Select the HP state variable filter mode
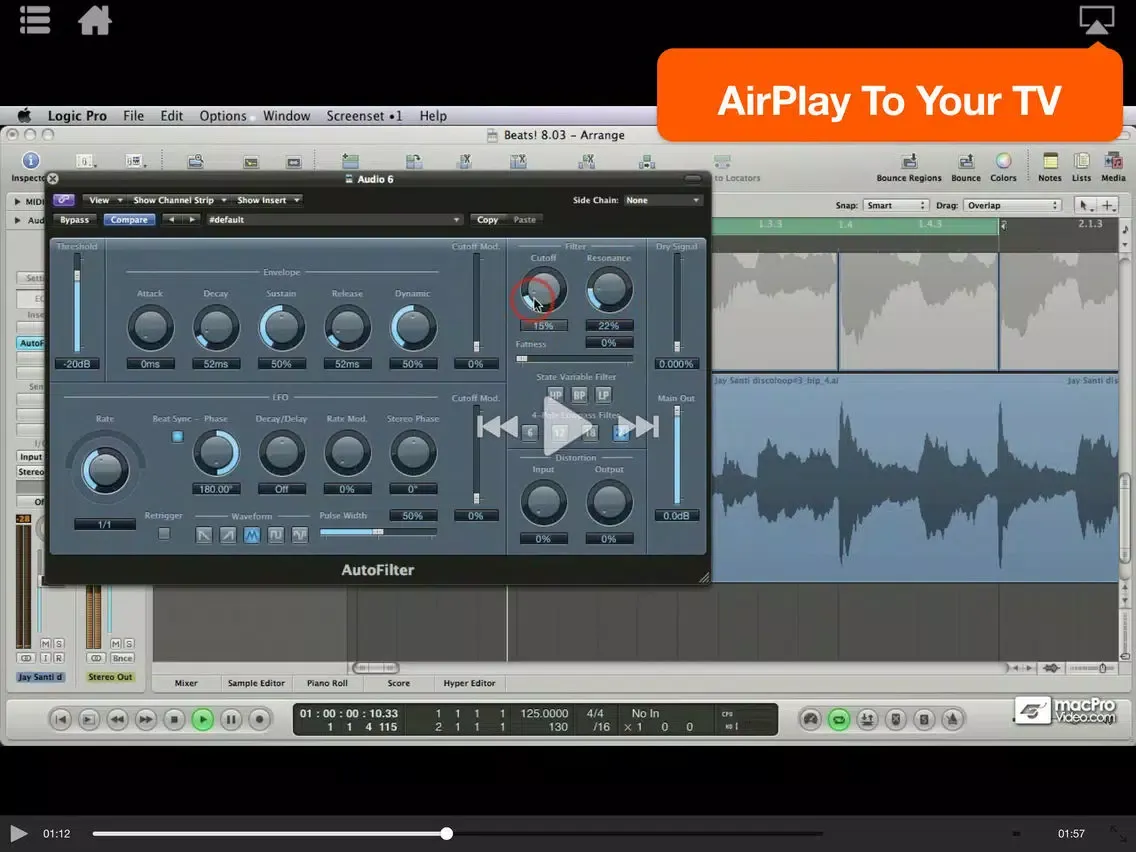This screenshot has width=1136, height=852. [556, 395]
